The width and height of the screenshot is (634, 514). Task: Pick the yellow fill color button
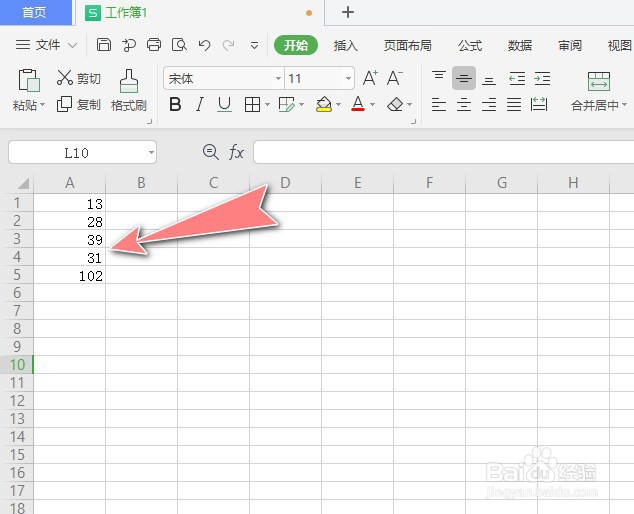coord(324,105)
